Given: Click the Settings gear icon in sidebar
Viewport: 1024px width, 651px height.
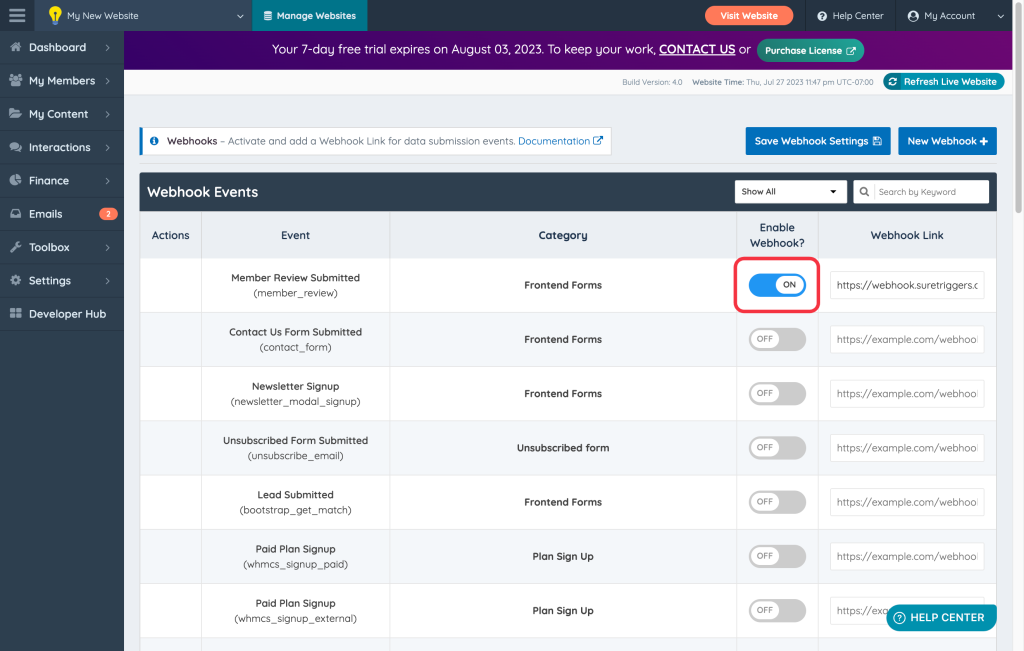Looking at the screenshot, I should (16, 281).
